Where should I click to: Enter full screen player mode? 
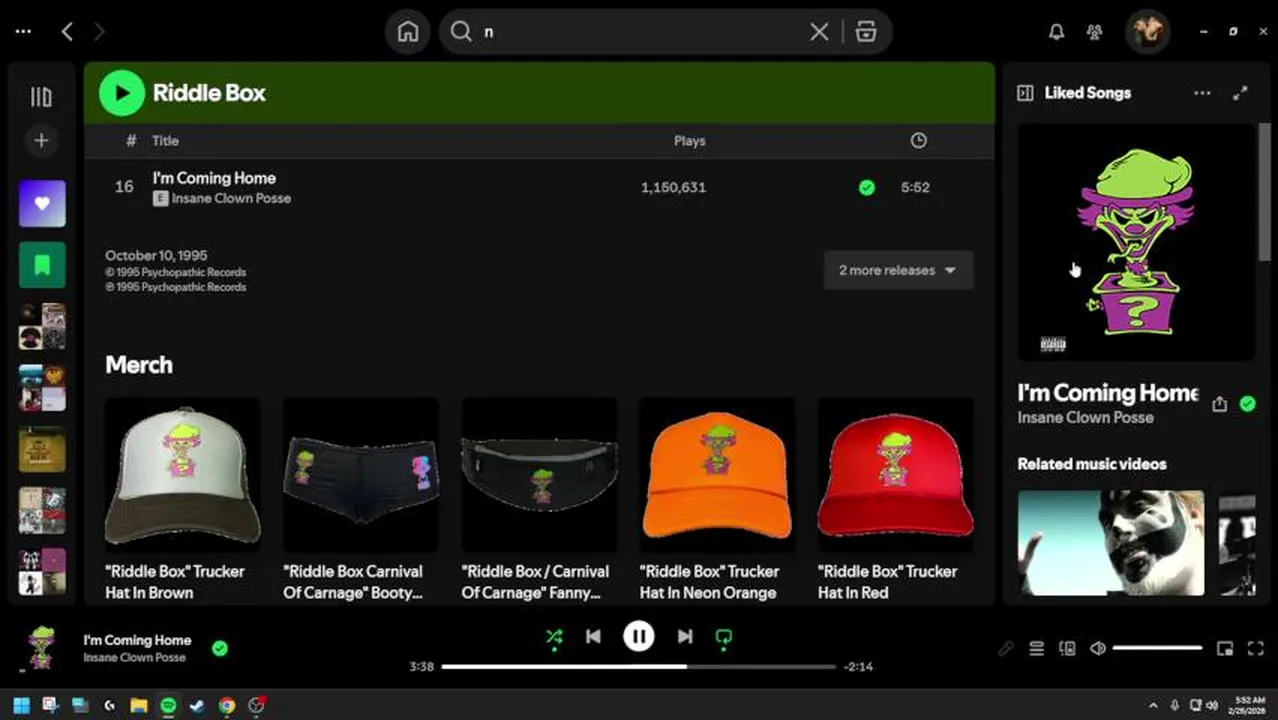1256,648
